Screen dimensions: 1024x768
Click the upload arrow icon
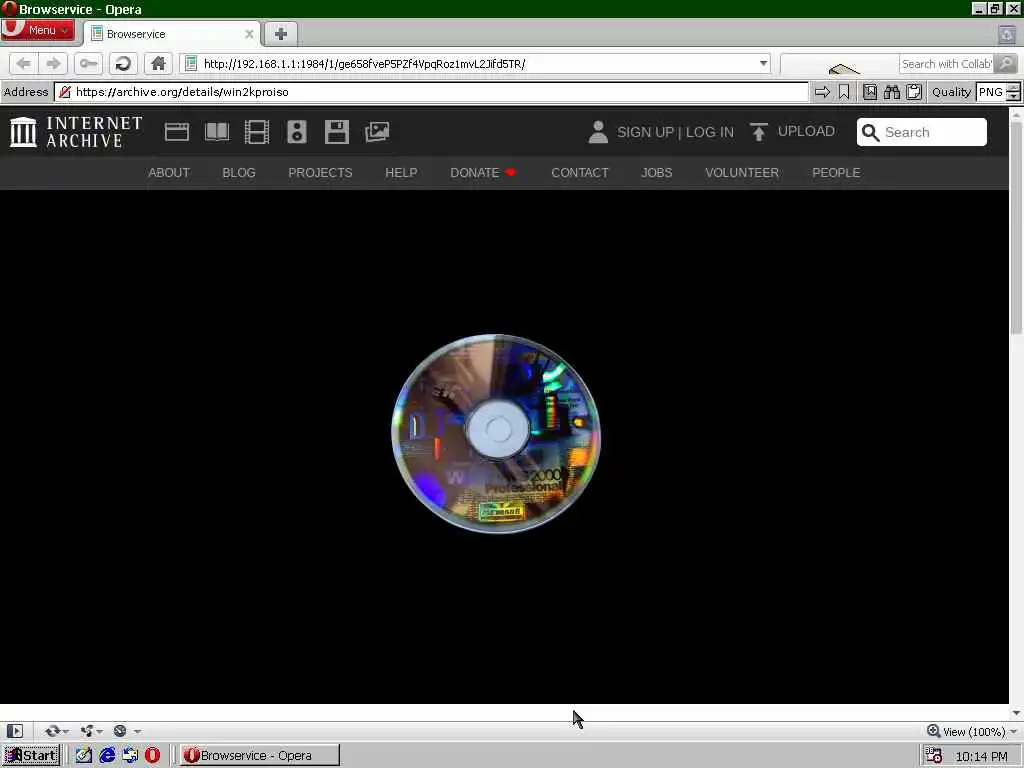coord(758,132)
